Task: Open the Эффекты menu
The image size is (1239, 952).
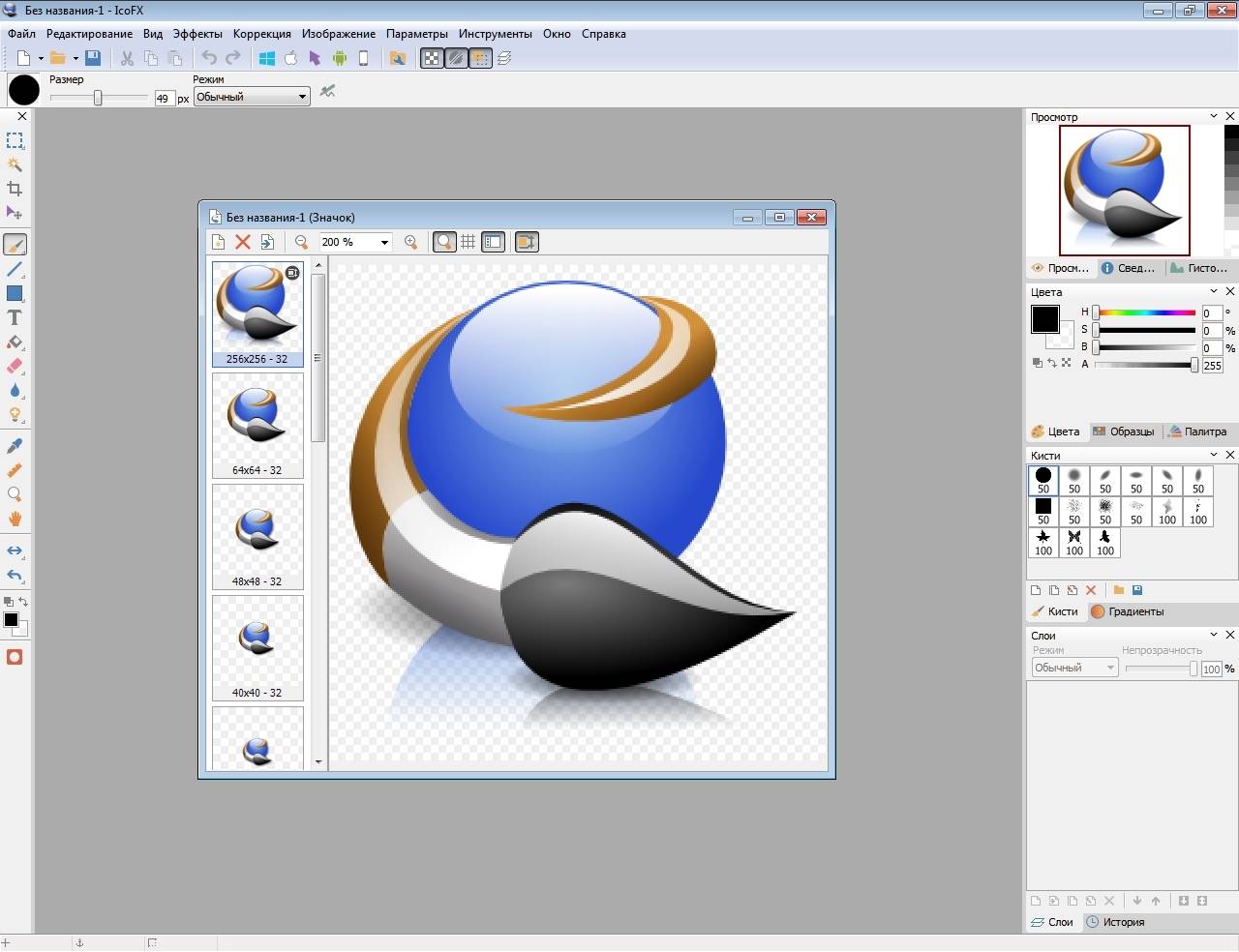Action: pos(197,34)
